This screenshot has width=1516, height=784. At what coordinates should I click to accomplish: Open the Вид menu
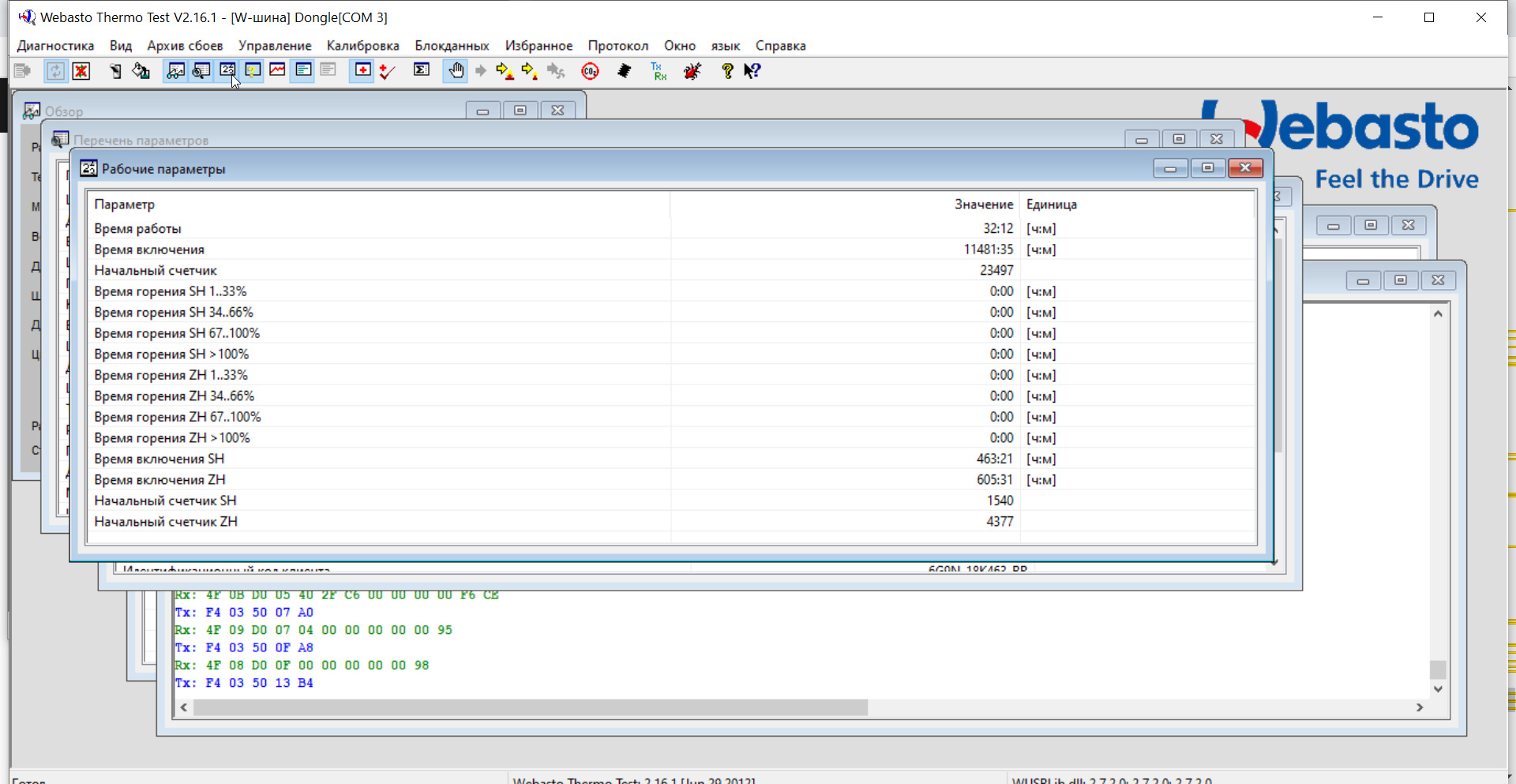point(121,46)
